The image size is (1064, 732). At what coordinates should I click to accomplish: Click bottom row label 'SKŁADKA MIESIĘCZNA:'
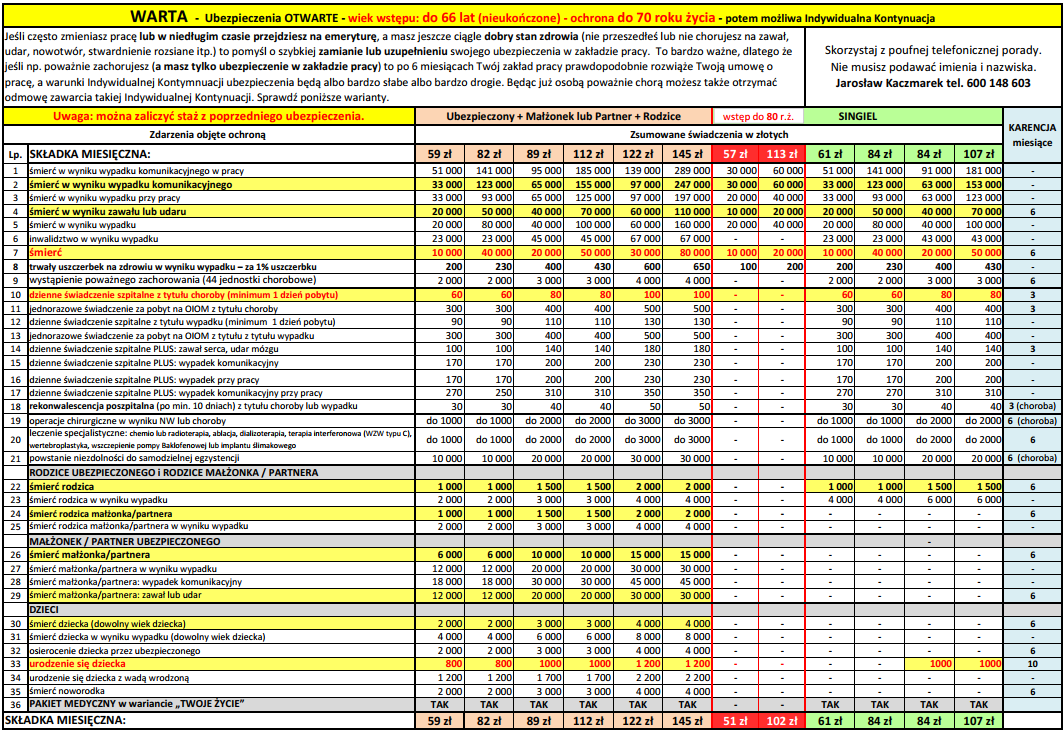coord(65,720)
